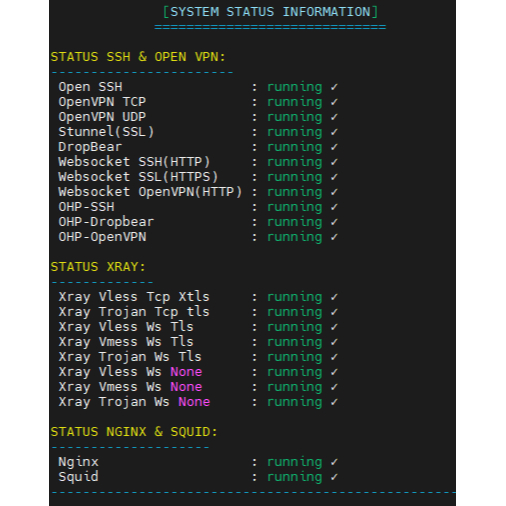This screenshot has height=506, width=506.
Task: Click checkmark on Xray Trojan Ws None row
Action: 334,402
